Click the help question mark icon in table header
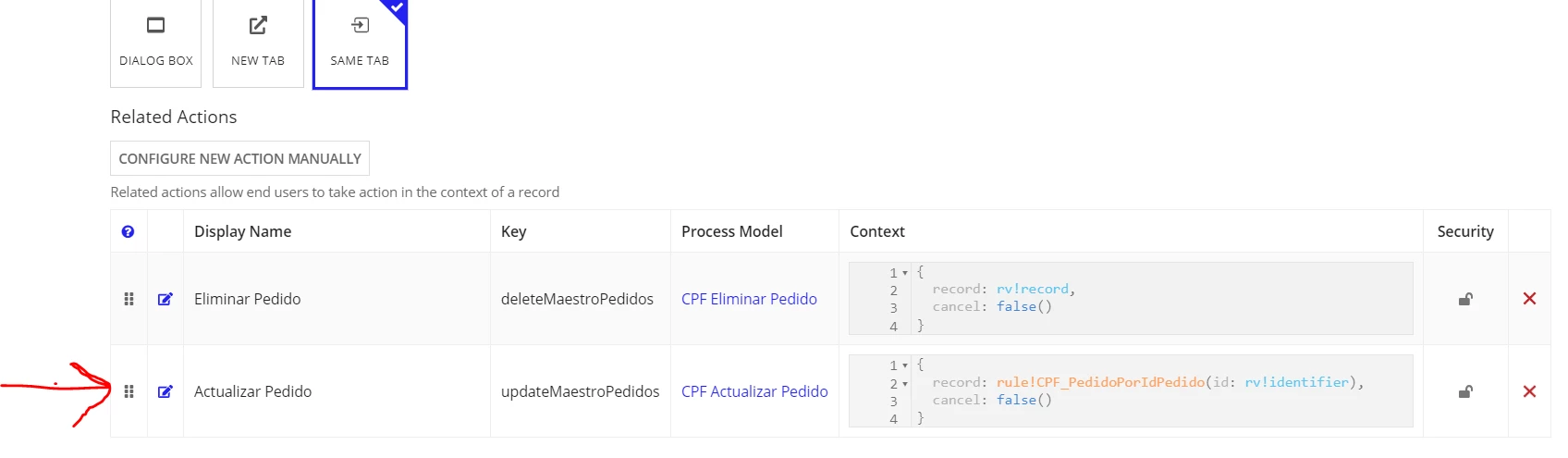The height and width of the screenshot is (458, 1568). pyautogui.click(x=128, y=231)
